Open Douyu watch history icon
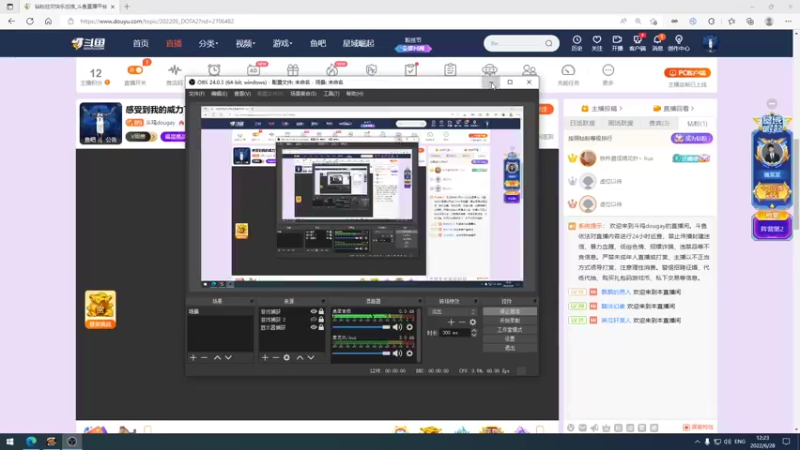The height and width of the screenshot is (450, 800). click(577, 43)
